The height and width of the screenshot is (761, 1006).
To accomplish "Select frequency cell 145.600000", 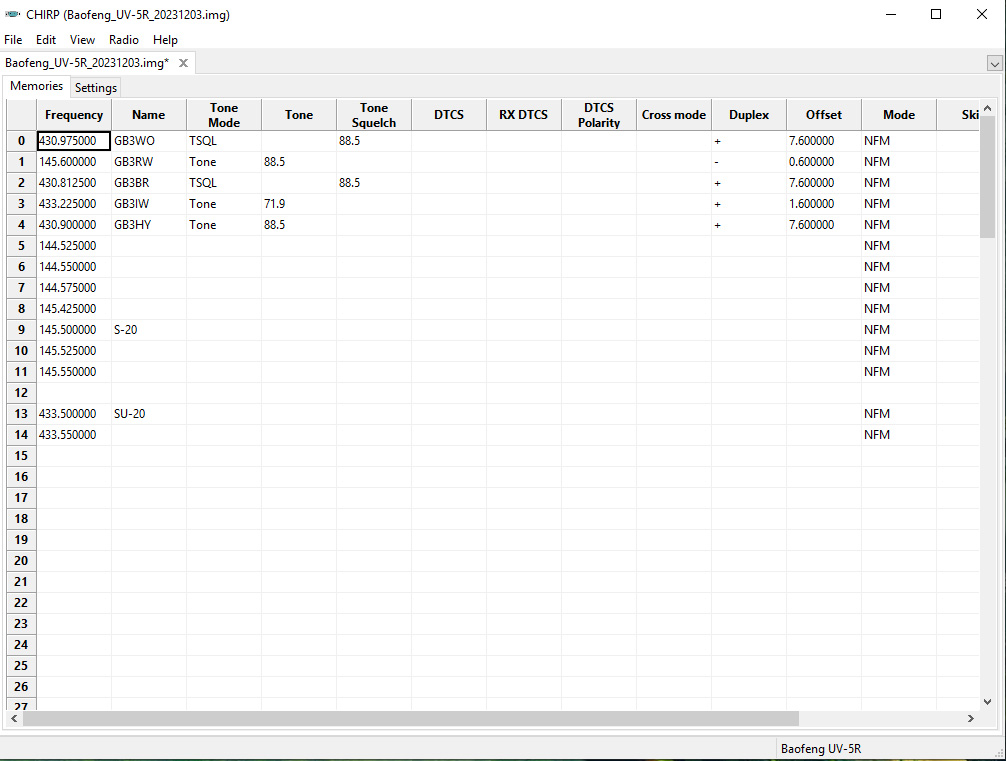I will click(x=74, y=162).
